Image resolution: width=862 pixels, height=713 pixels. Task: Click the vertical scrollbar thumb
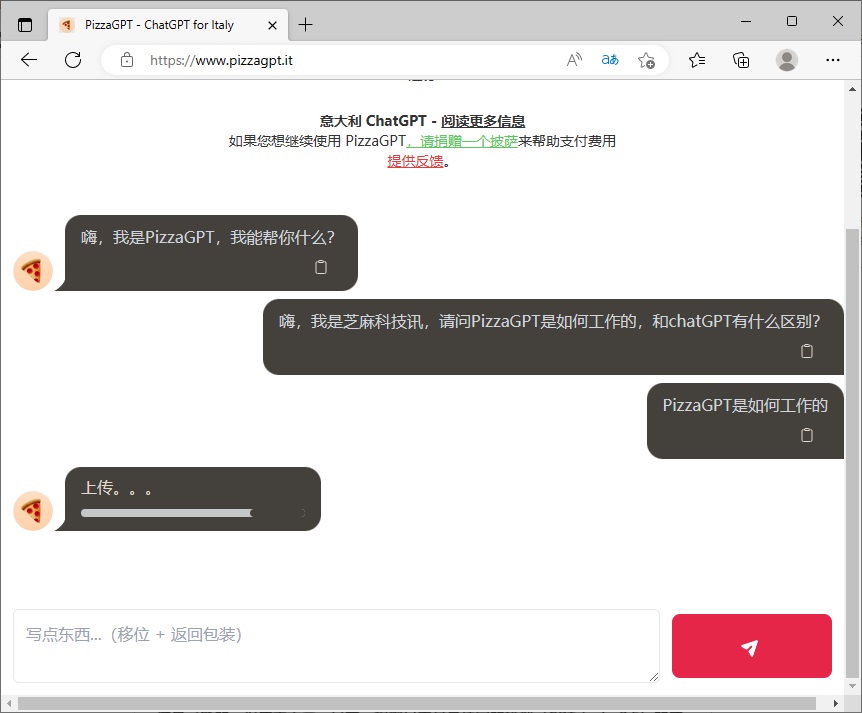852,453
